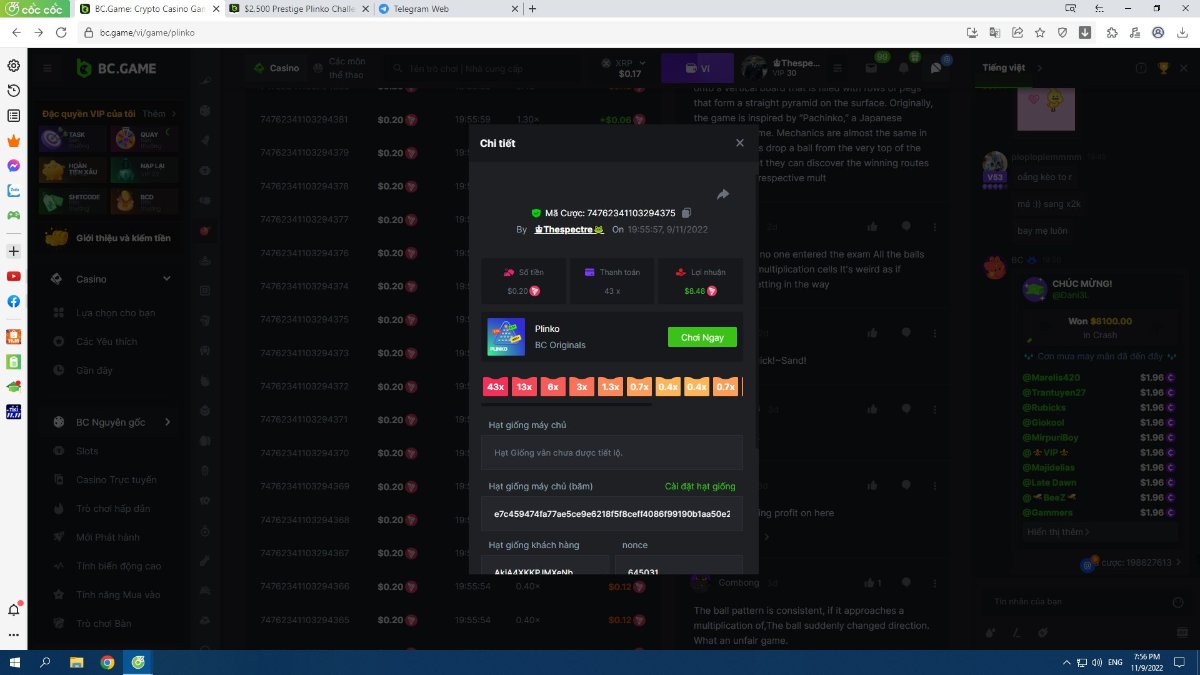Copy the bet ID number

click(687, 213)
